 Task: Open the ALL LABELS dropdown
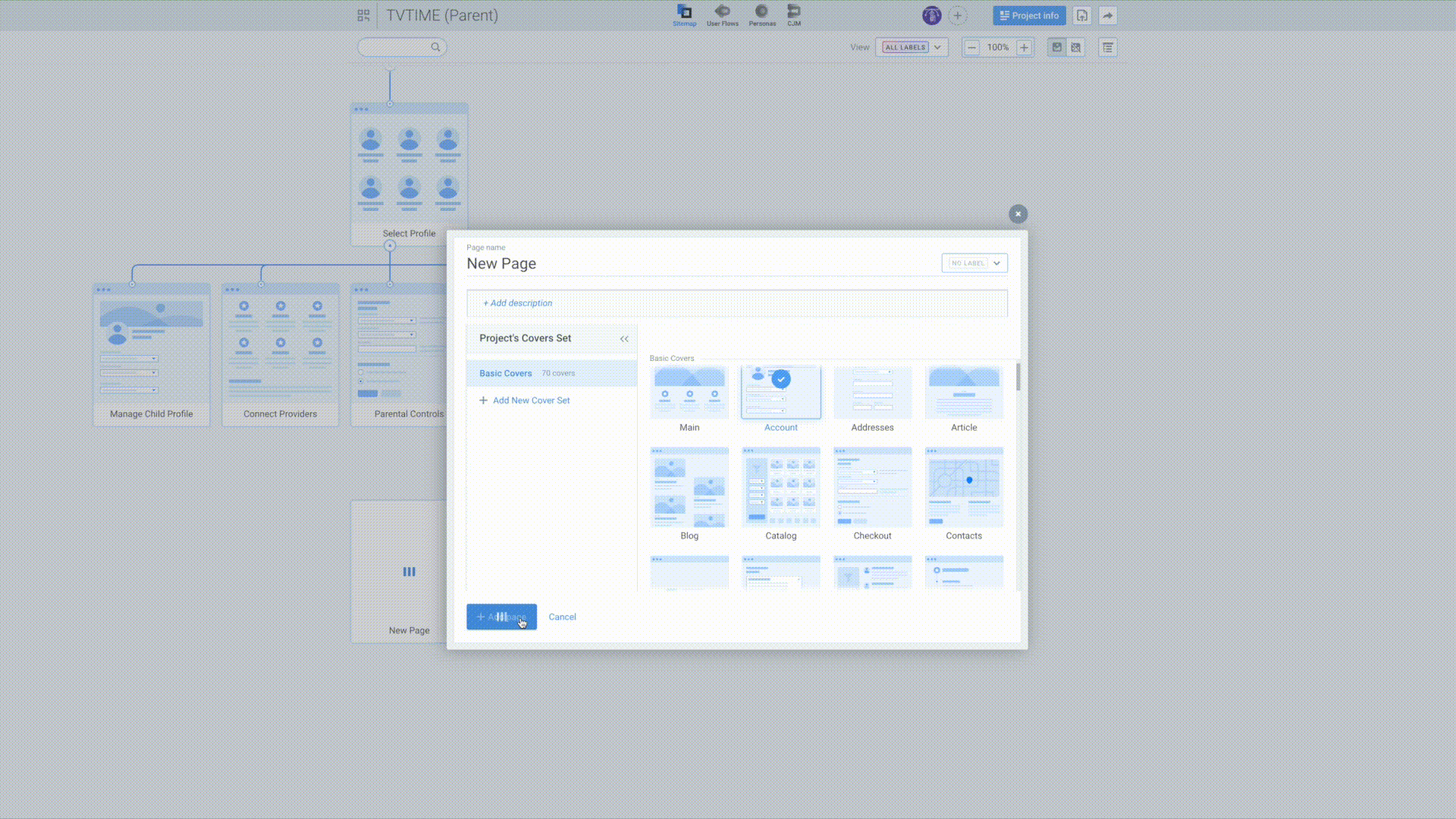point(911,47)
